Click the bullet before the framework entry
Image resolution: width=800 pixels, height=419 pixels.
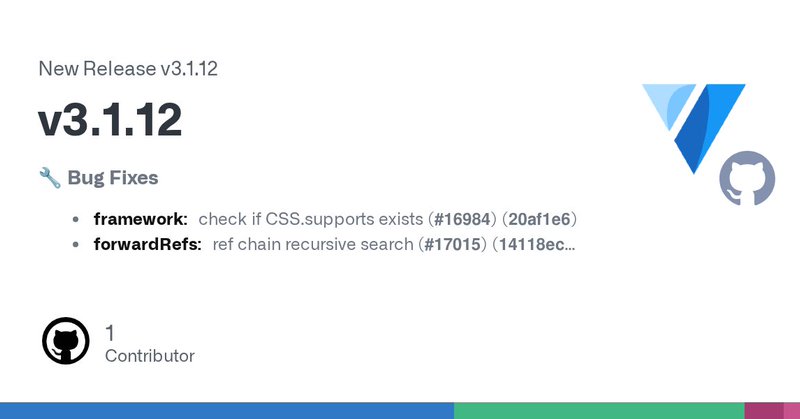click(76, 219)
